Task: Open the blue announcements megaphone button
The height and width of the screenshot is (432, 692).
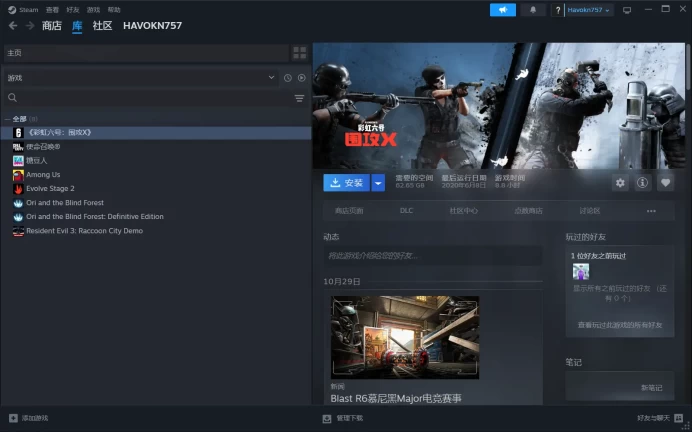Action: 503,10
